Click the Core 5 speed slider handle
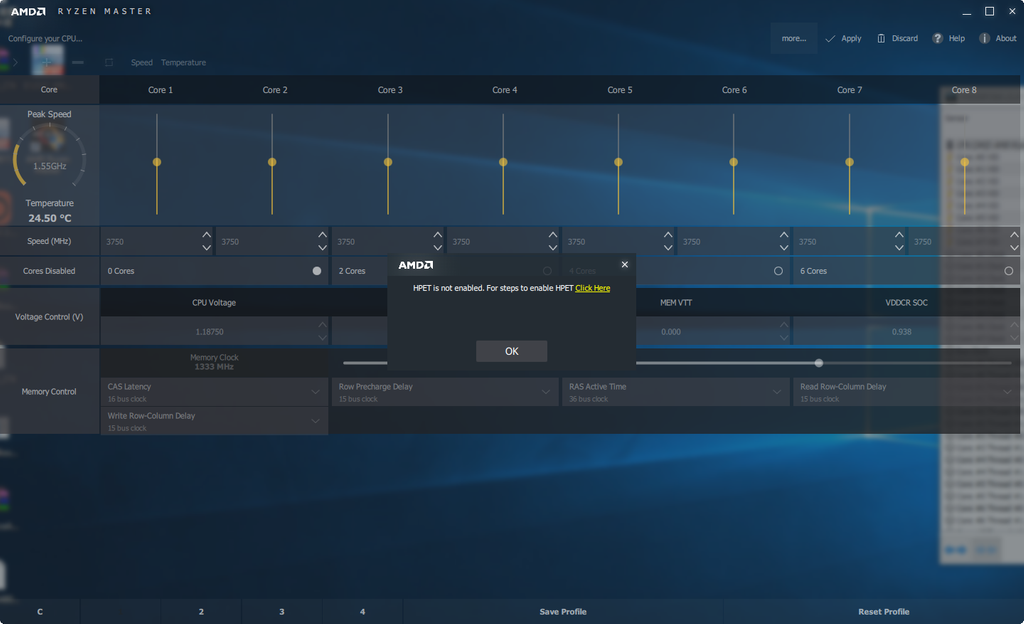Screen dimensions: 1024x624 (618, 162)
